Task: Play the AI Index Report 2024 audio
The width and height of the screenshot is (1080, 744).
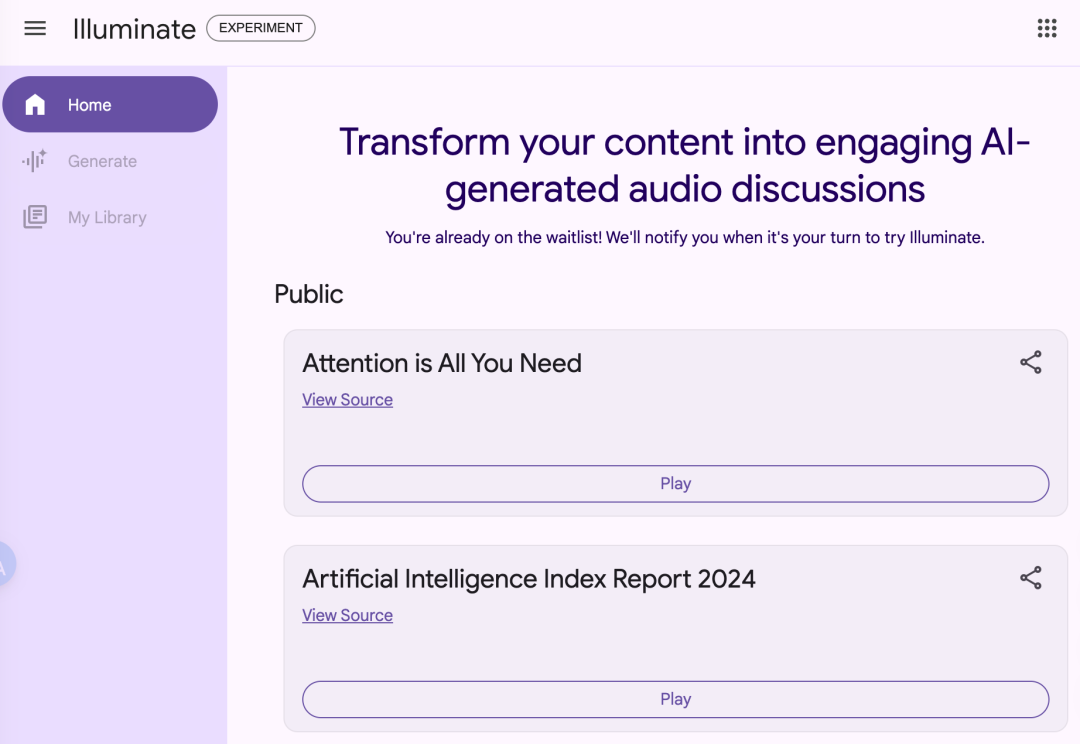Action: coord(676,699)
